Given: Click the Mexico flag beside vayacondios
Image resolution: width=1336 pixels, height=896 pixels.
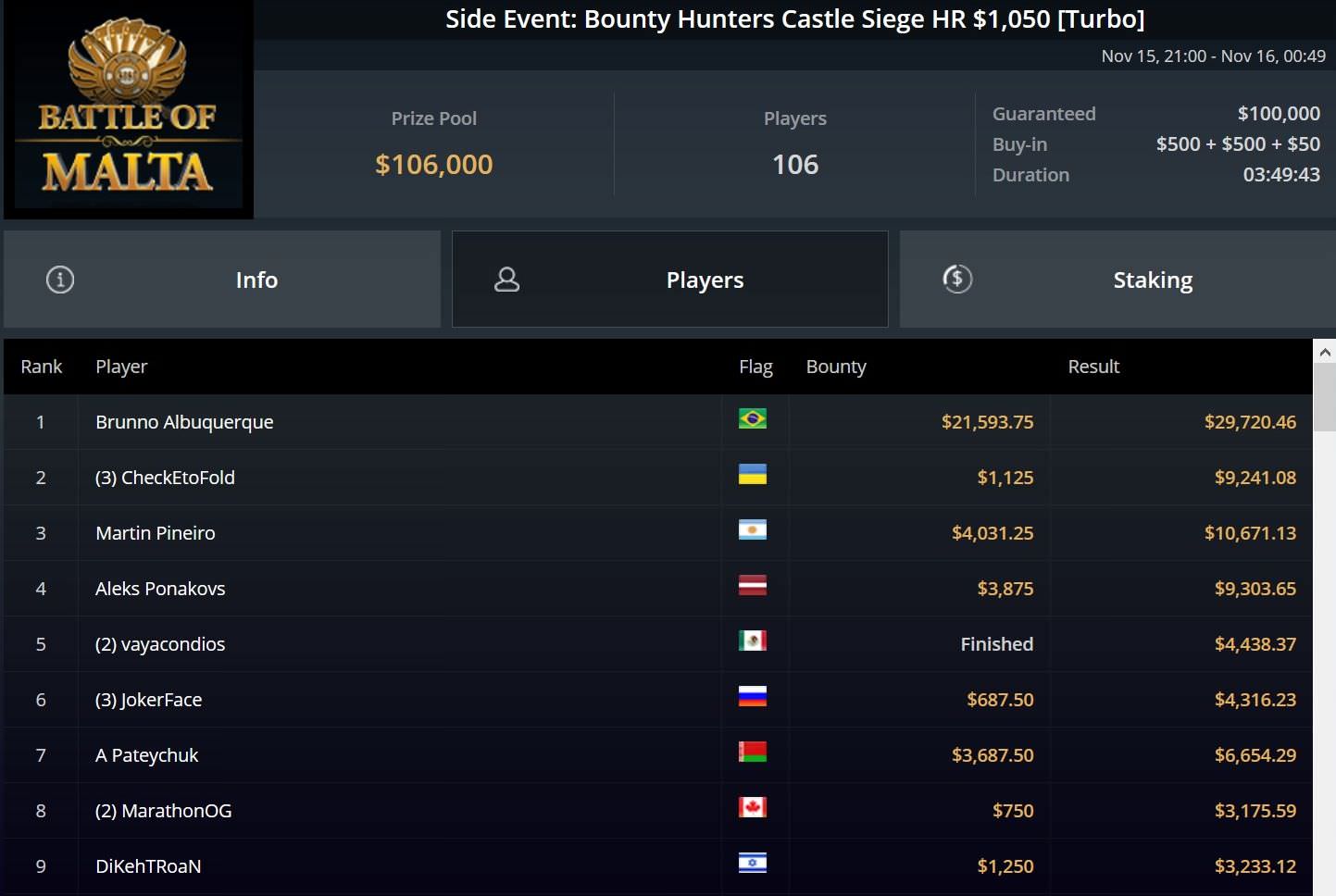Looking at the screenshot, I should 752,641.
